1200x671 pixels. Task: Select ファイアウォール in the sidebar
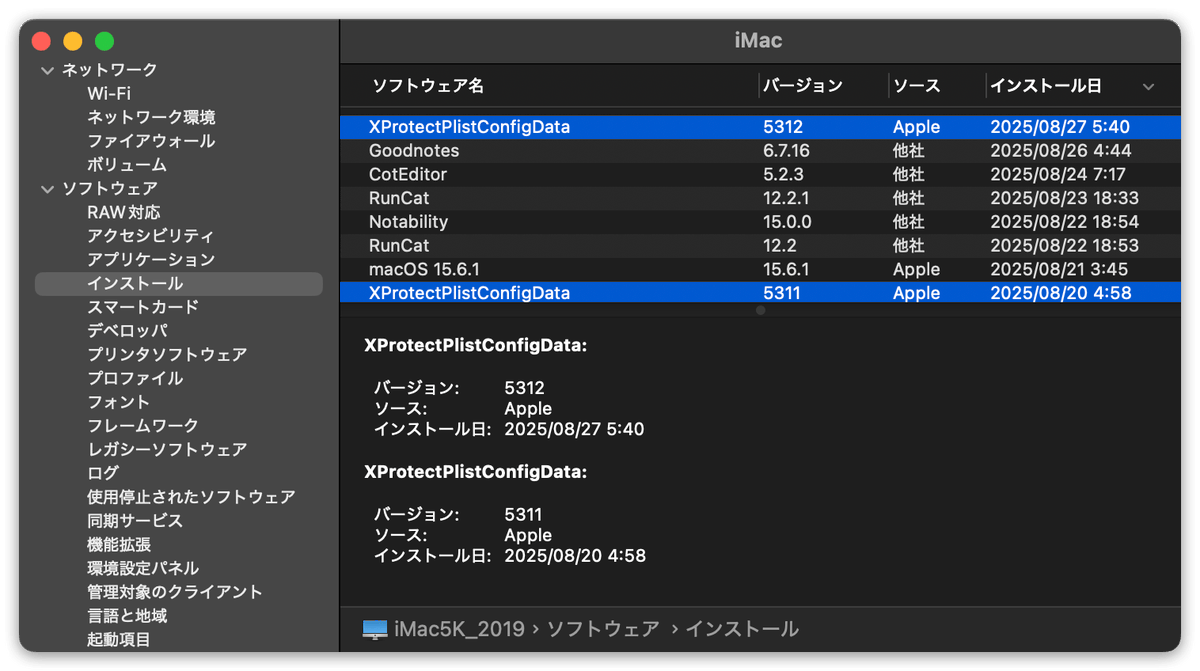point(151,141)
